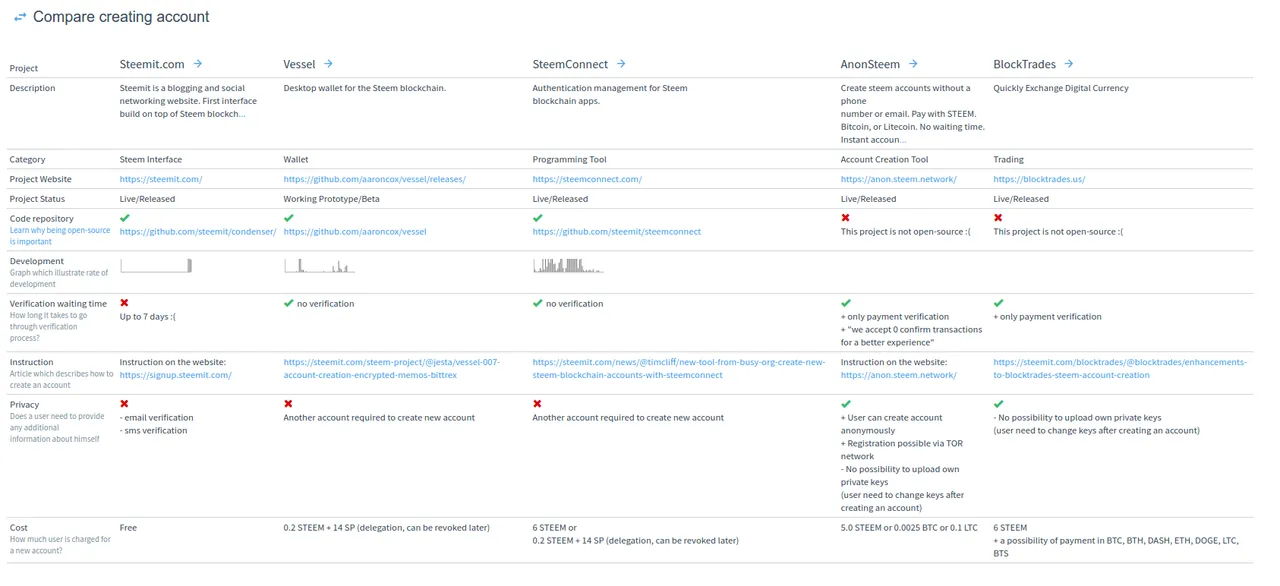The width and height of the screenshot is (1280, 586).
Task: Visit the https://blocktrades.us/ link
Action: click(1039, 179)
